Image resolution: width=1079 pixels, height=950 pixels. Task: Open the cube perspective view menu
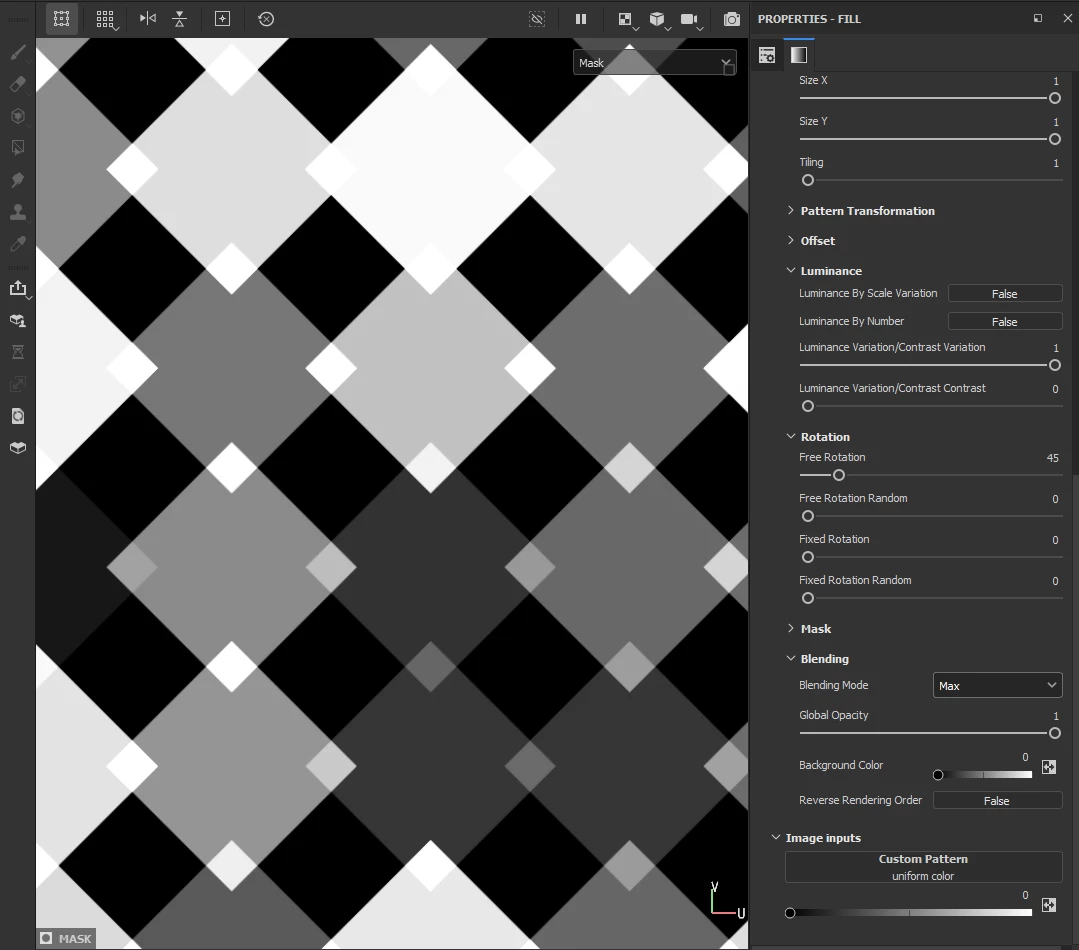[x=659, y=19]
